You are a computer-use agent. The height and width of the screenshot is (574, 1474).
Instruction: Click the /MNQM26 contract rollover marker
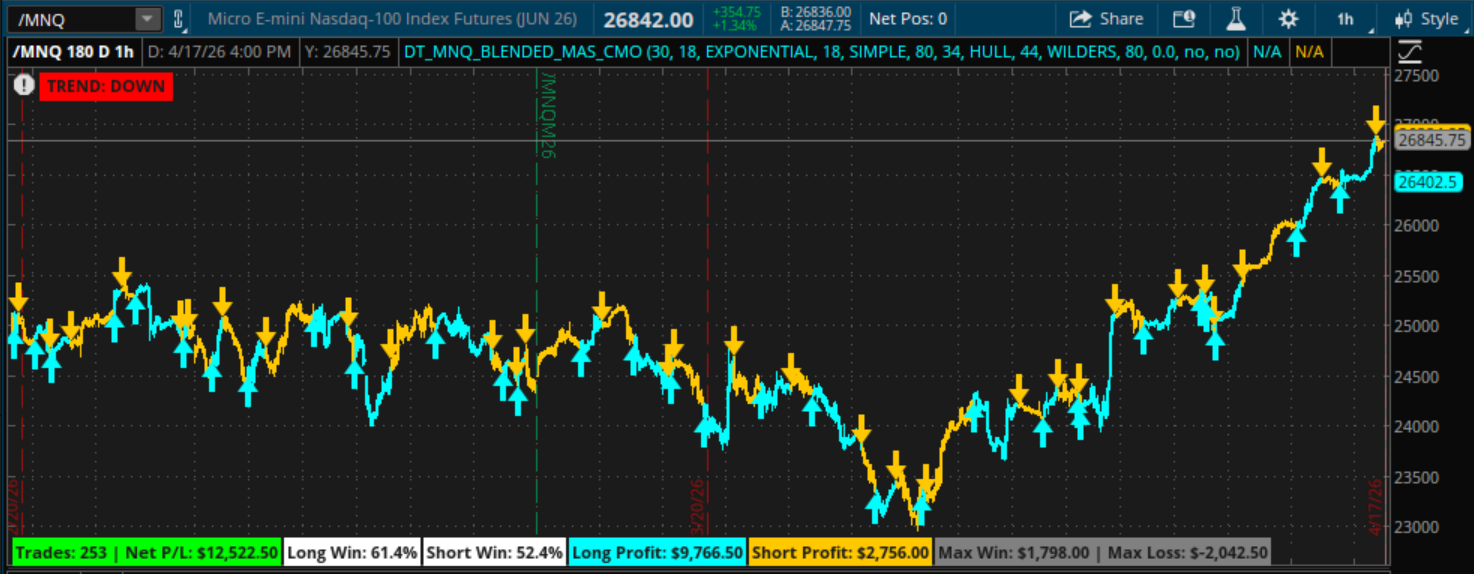(547, 115)
